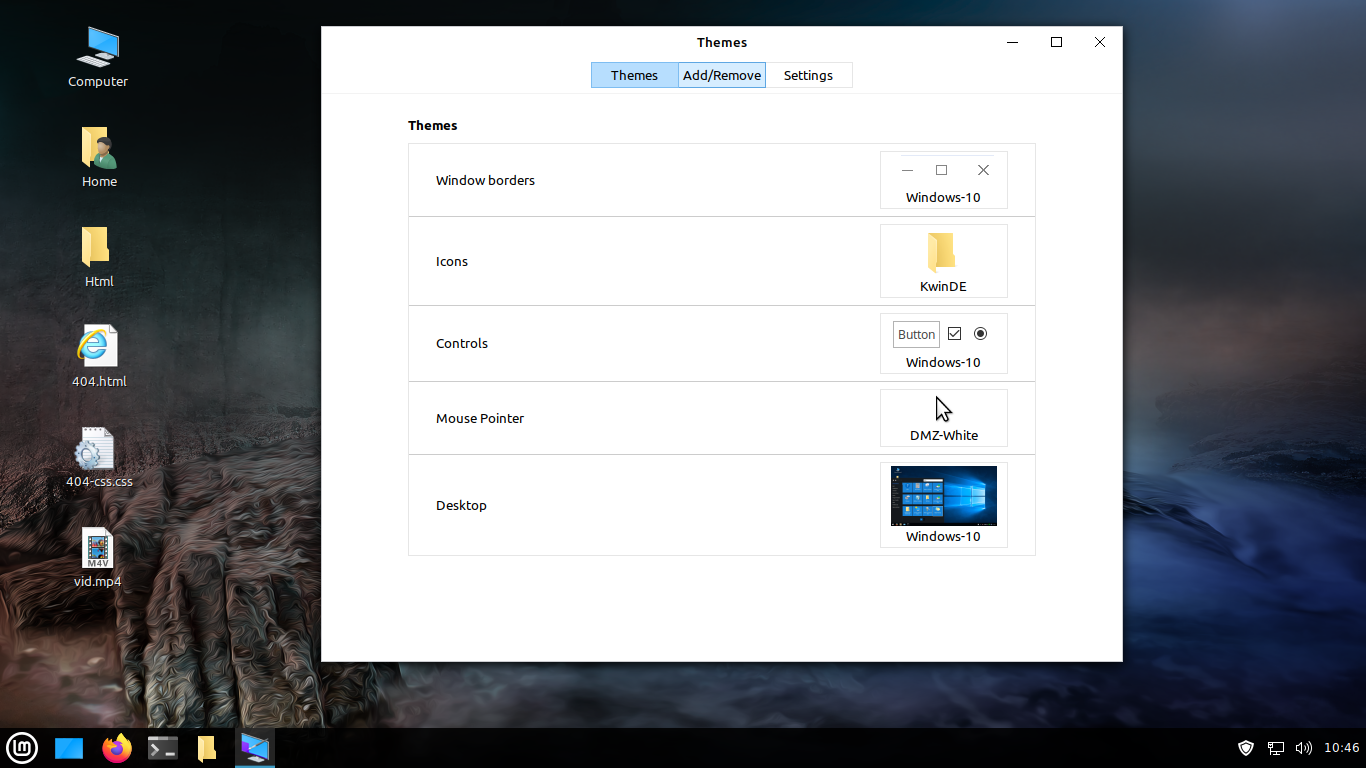
Task: Click the Desktop row label
Action: (461, 506)
